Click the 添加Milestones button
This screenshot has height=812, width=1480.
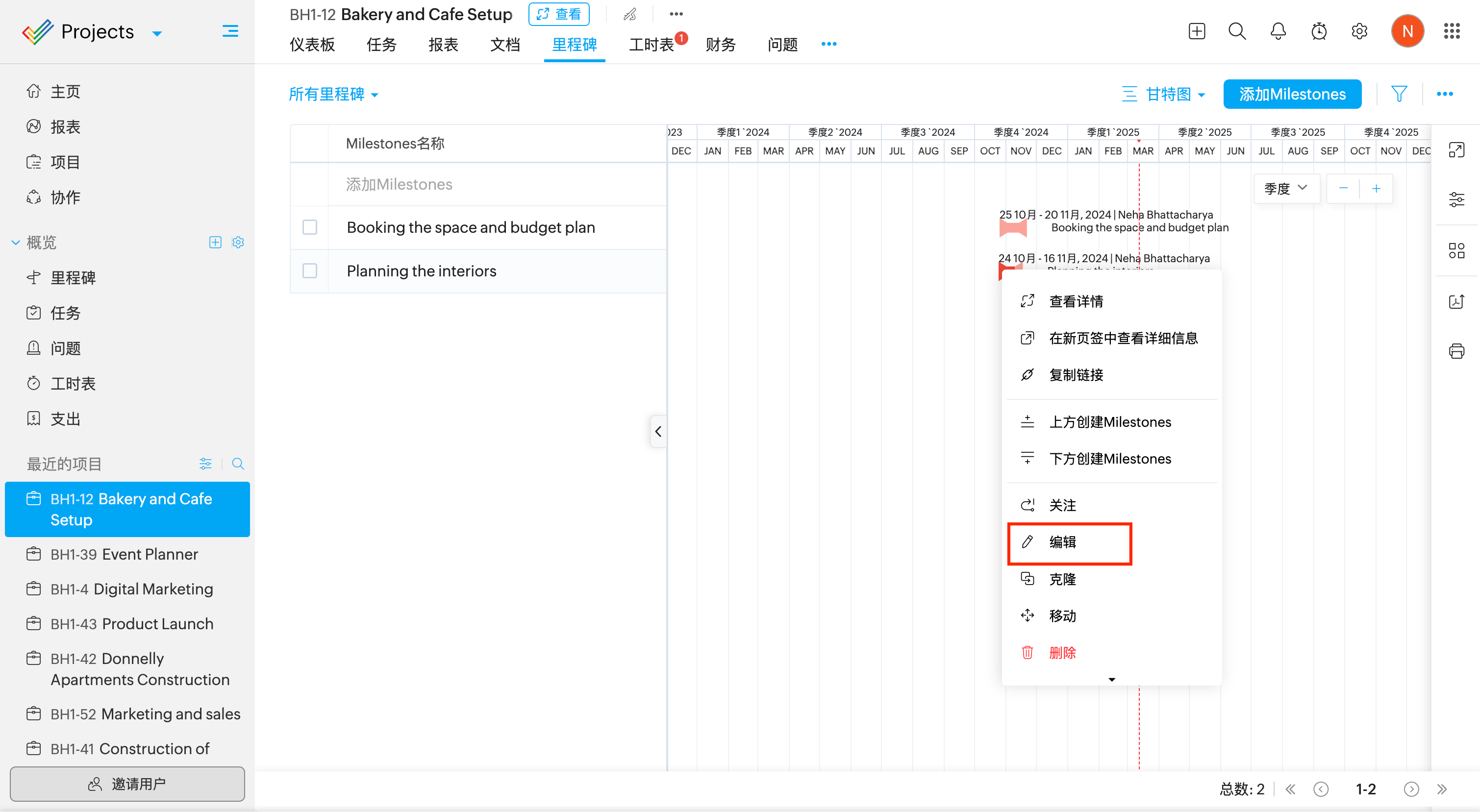pyautogui.click(x=1292, y=94)
